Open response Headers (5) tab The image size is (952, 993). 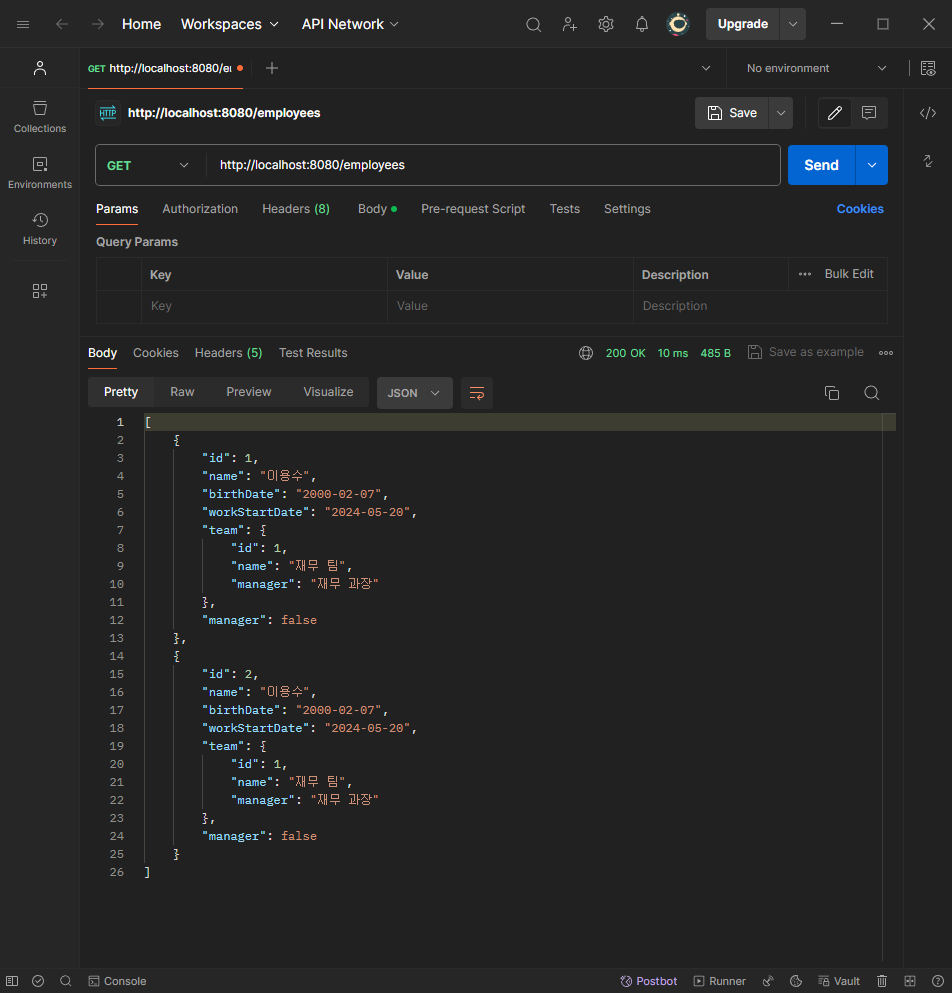click(x=228, y=353)
